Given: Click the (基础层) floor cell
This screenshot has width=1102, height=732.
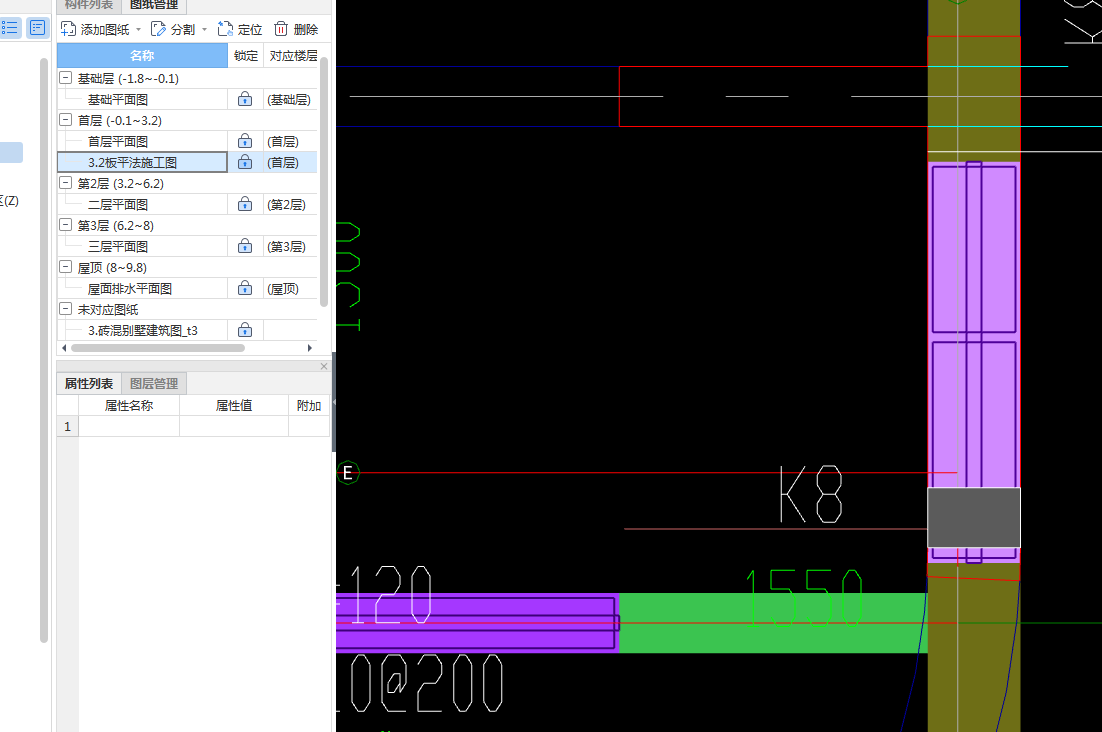Looking at the screenshot, I should [289, 100].
